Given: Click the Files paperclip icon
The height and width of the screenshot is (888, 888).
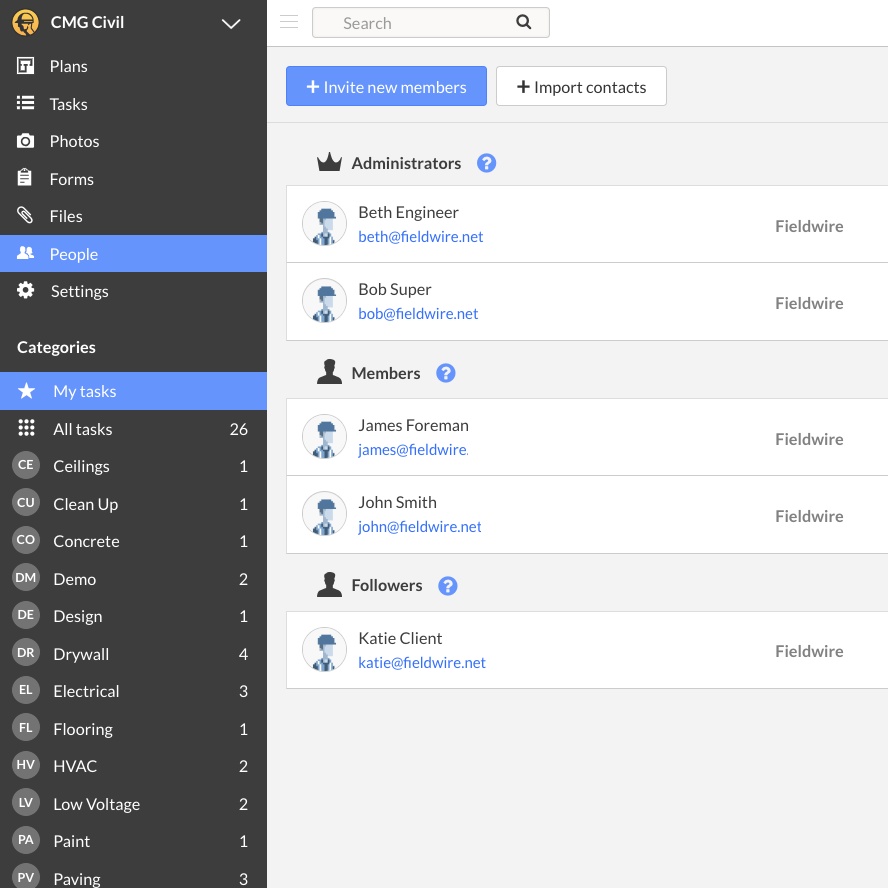Looking at the screenshot, I should pos(26,216).
